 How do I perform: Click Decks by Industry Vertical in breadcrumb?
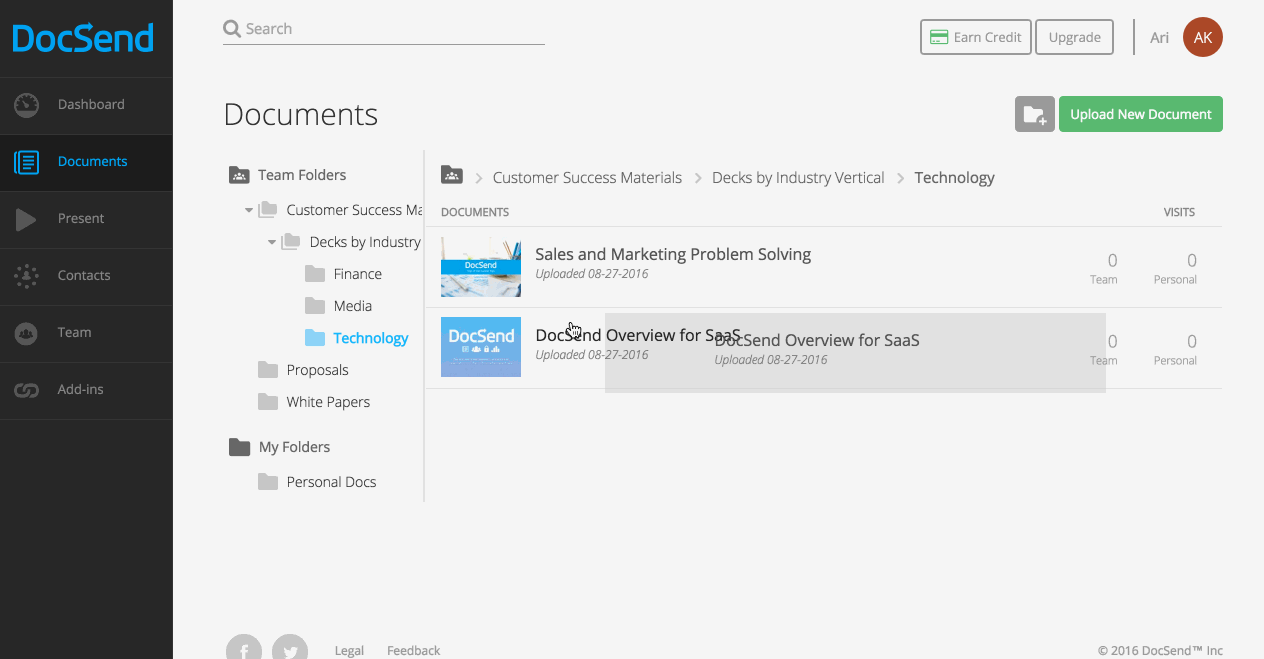[798, 177]
